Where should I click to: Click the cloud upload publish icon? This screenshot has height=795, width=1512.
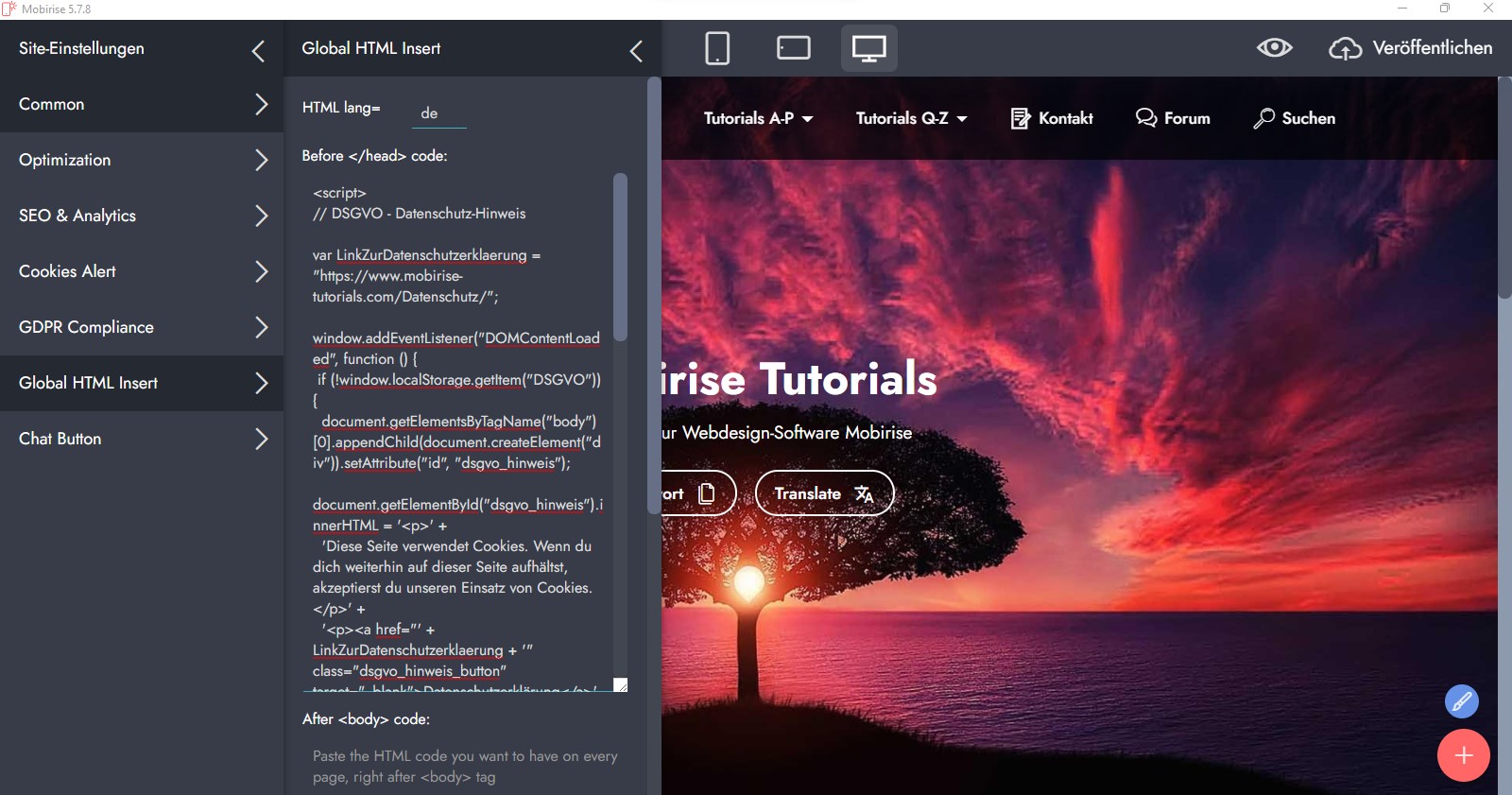tap(1345, 48)
